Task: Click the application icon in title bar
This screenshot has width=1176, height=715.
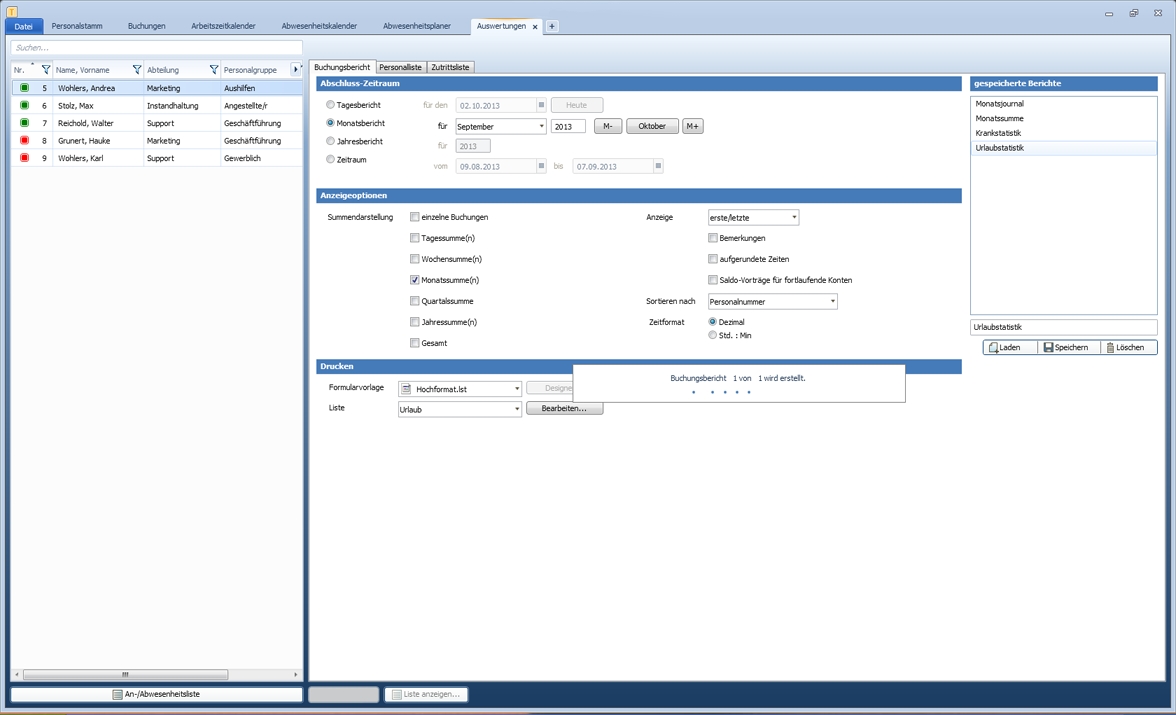Action: (12, 11)
